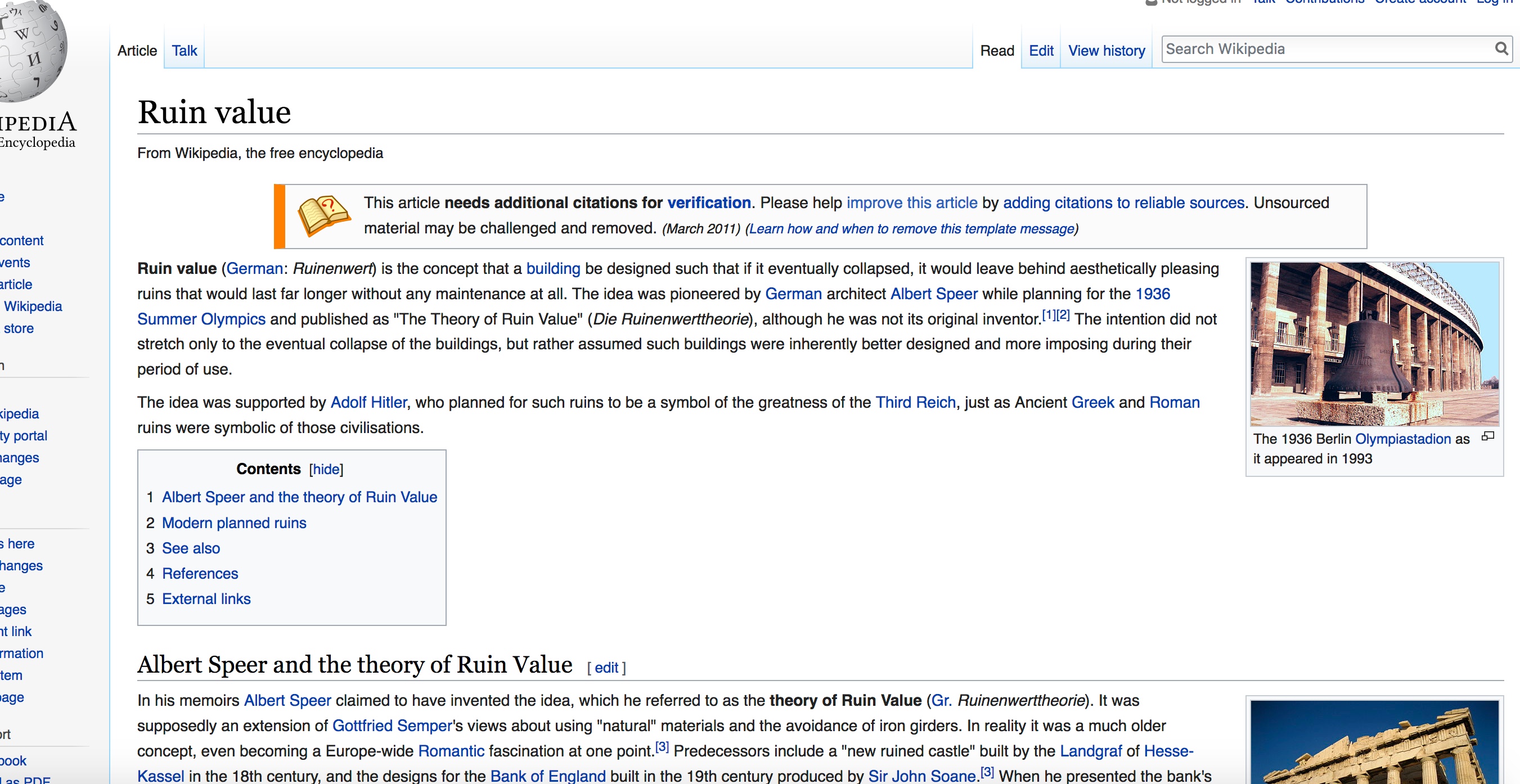Open adding citations to reliable sources

1123,203
